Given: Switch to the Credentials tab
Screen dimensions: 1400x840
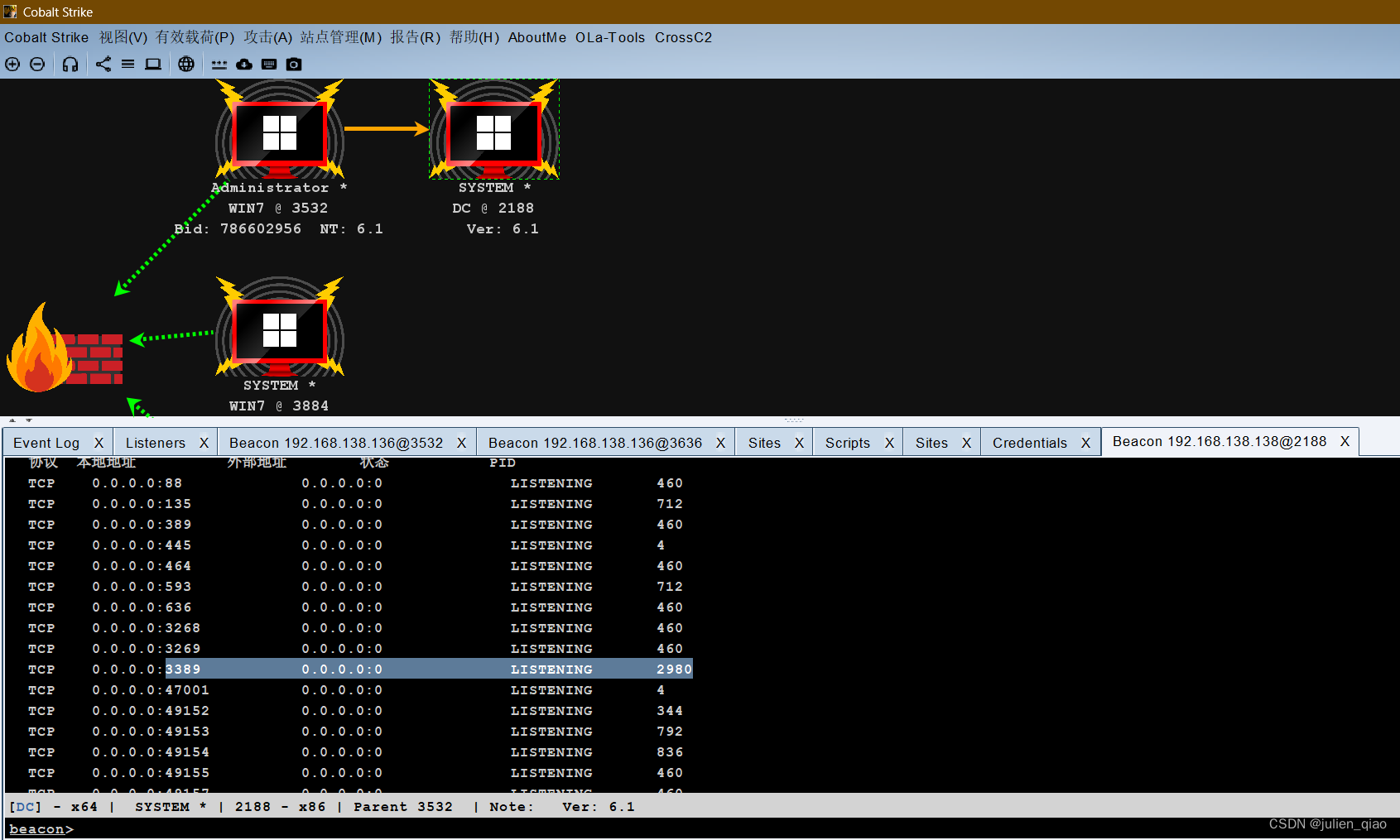Looking at the screenshot, I should click(x=1030, y=443).
